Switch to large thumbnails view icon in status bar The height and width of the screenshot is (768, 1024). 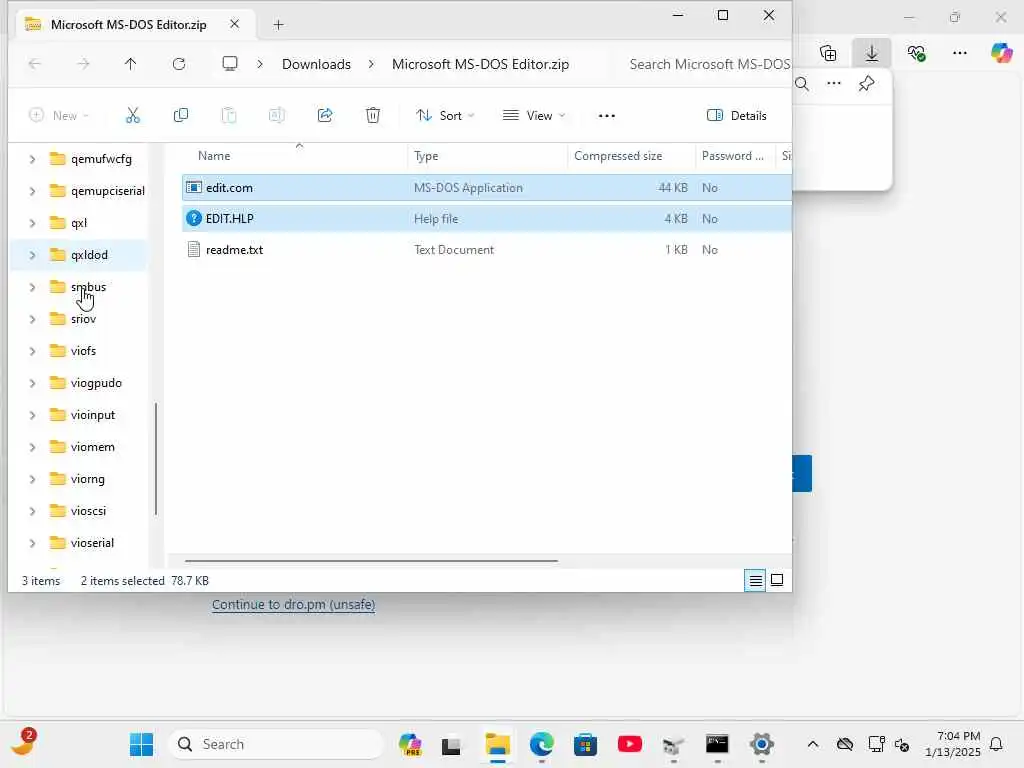pos(777,580)
